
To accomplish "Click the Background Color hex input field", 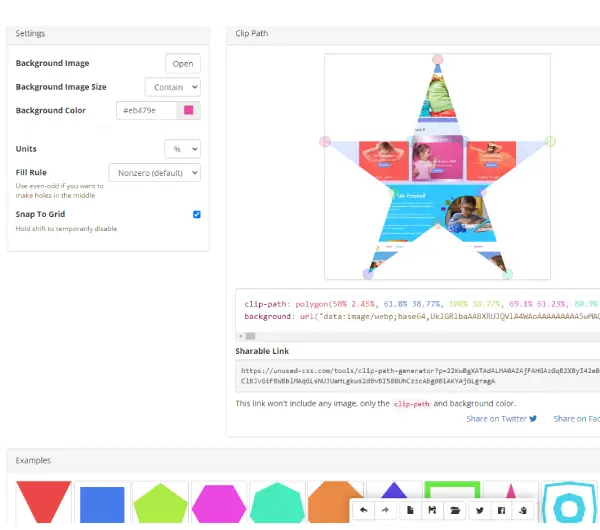I will [147, 110].
